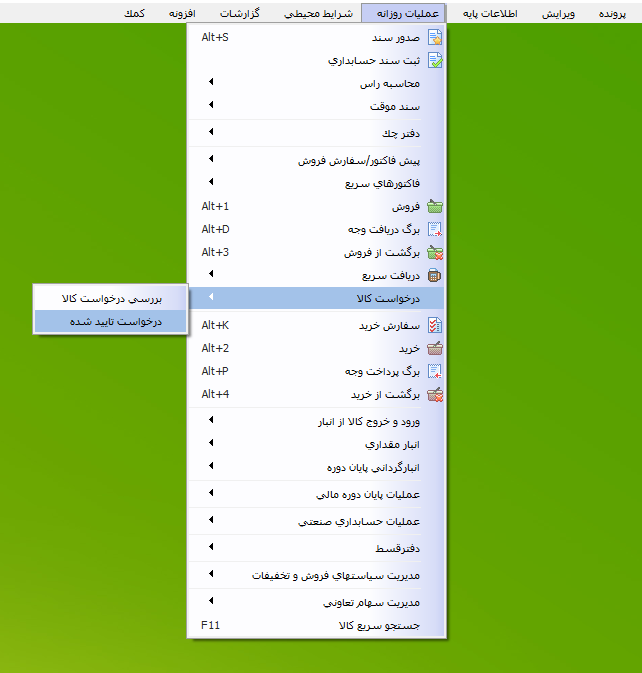Expand the محاسبه راس submenu

coord(391,84)
